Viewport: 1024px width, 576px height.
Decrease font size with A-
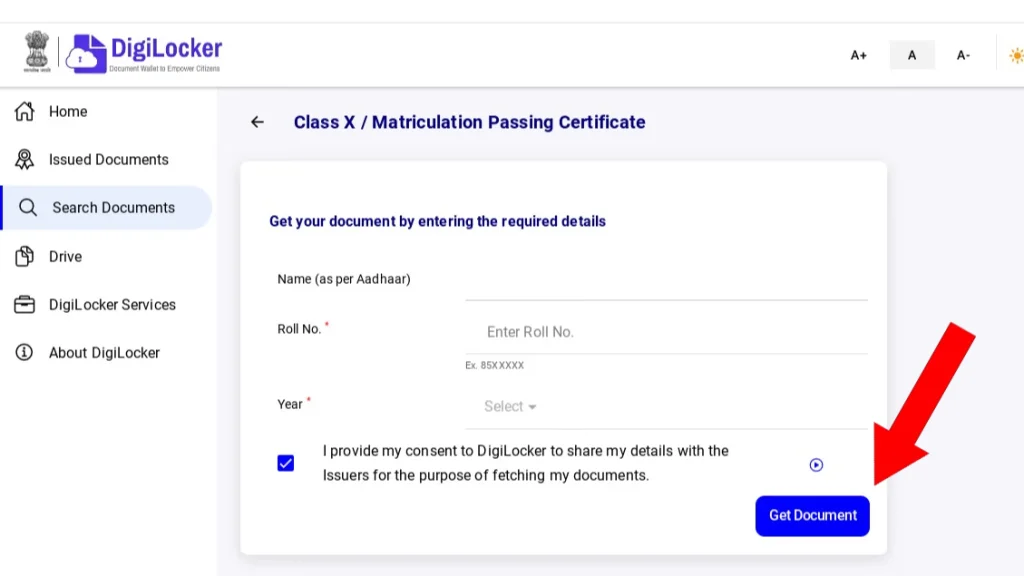963,55
